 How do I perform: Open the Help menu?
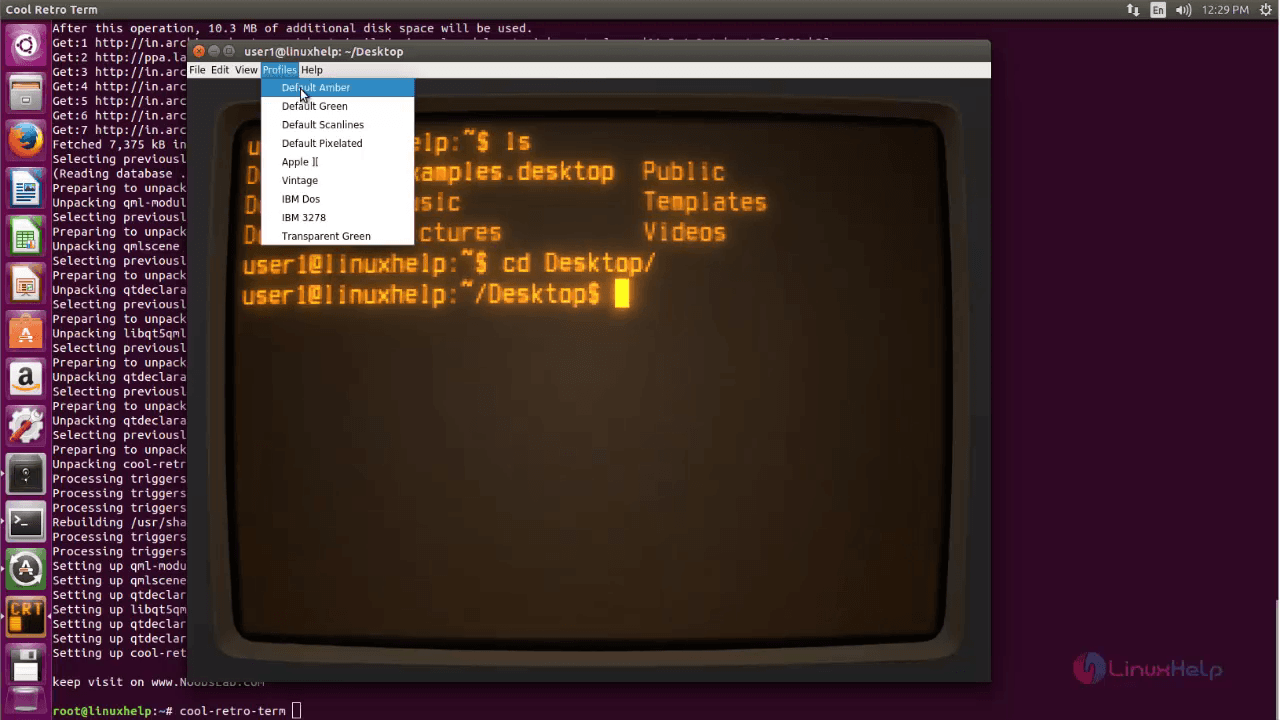point(312,70)
